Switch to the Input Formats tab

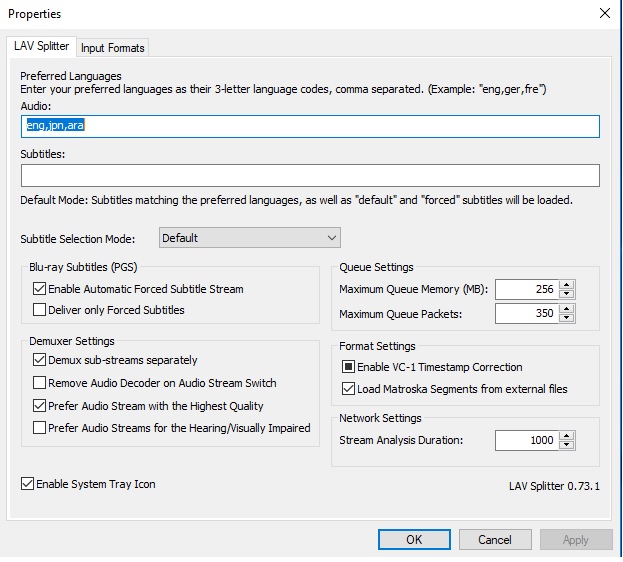(x=112, y=48)
